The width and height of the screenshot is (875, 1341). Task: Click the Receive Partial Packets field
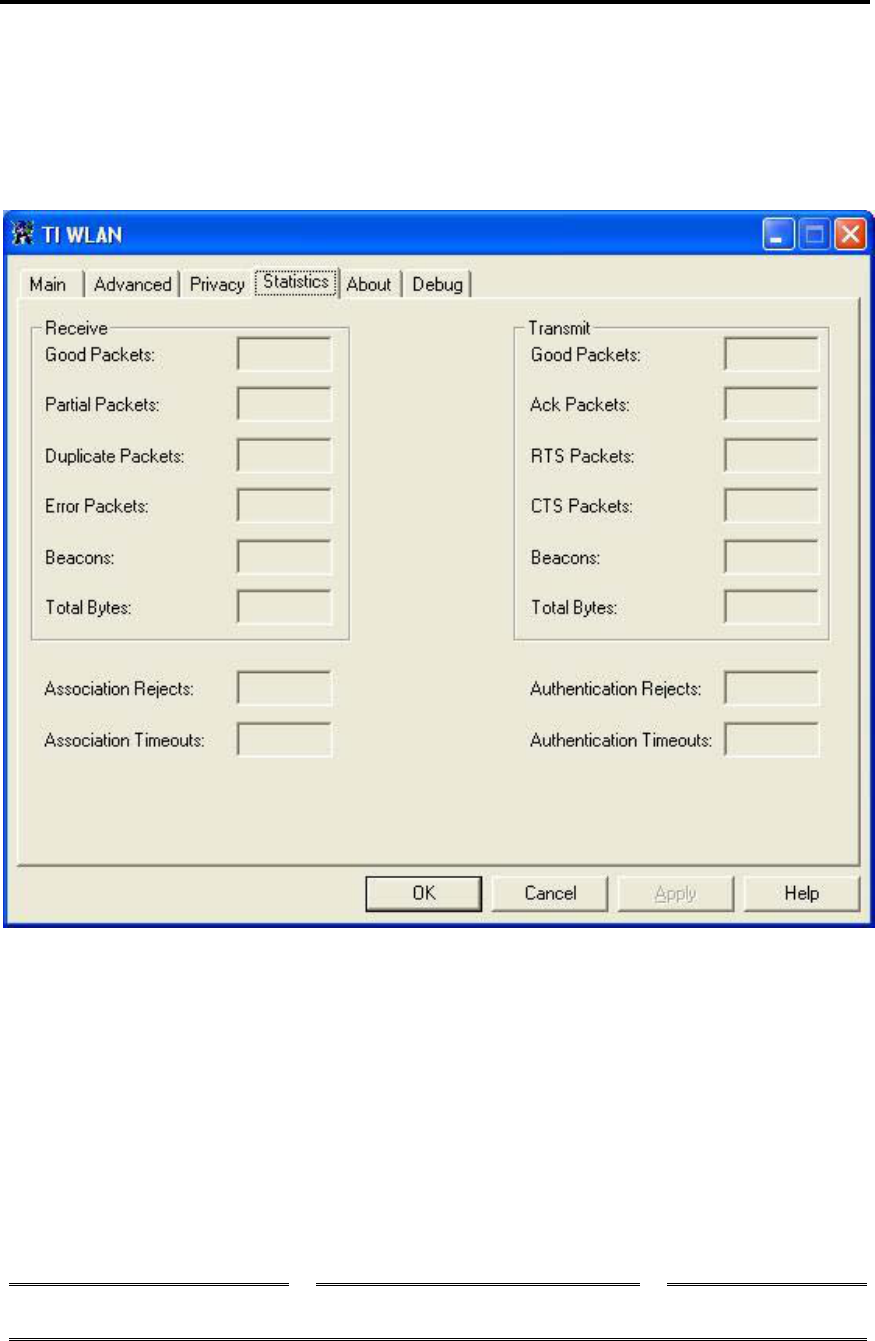click(x=284, y=405)
